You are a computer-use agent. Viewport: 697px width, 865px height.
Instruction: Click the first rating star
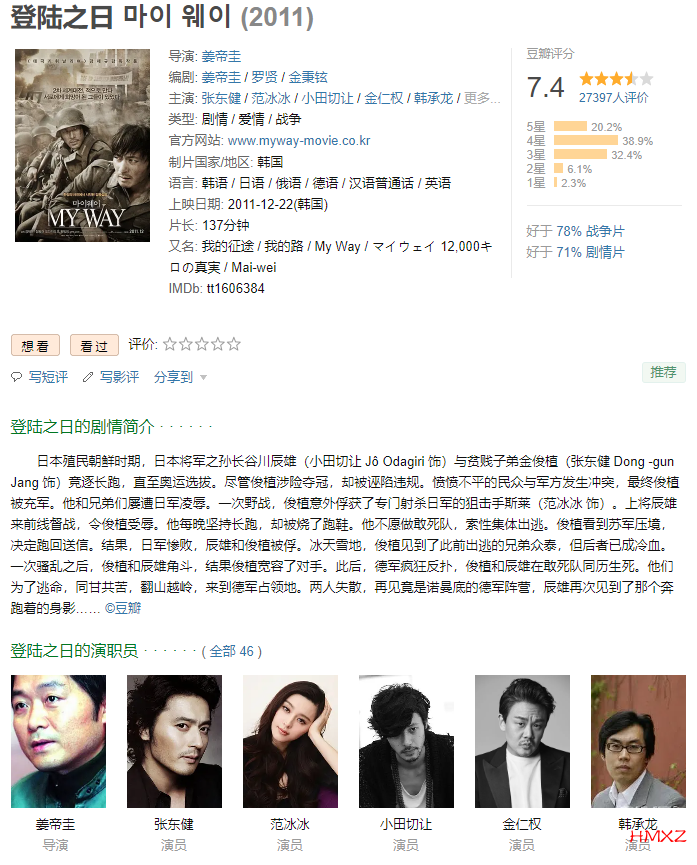[x=170, y=345]
